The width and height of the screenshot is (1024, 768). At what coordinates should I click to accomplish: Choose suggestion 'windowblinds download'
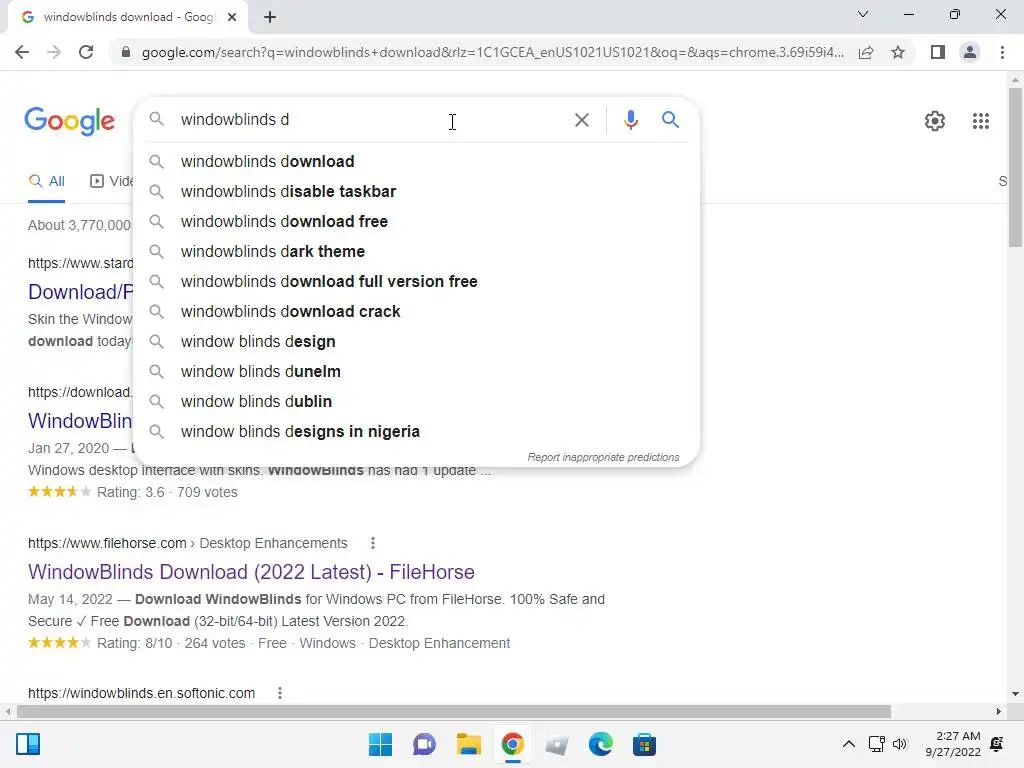(416, 161)
